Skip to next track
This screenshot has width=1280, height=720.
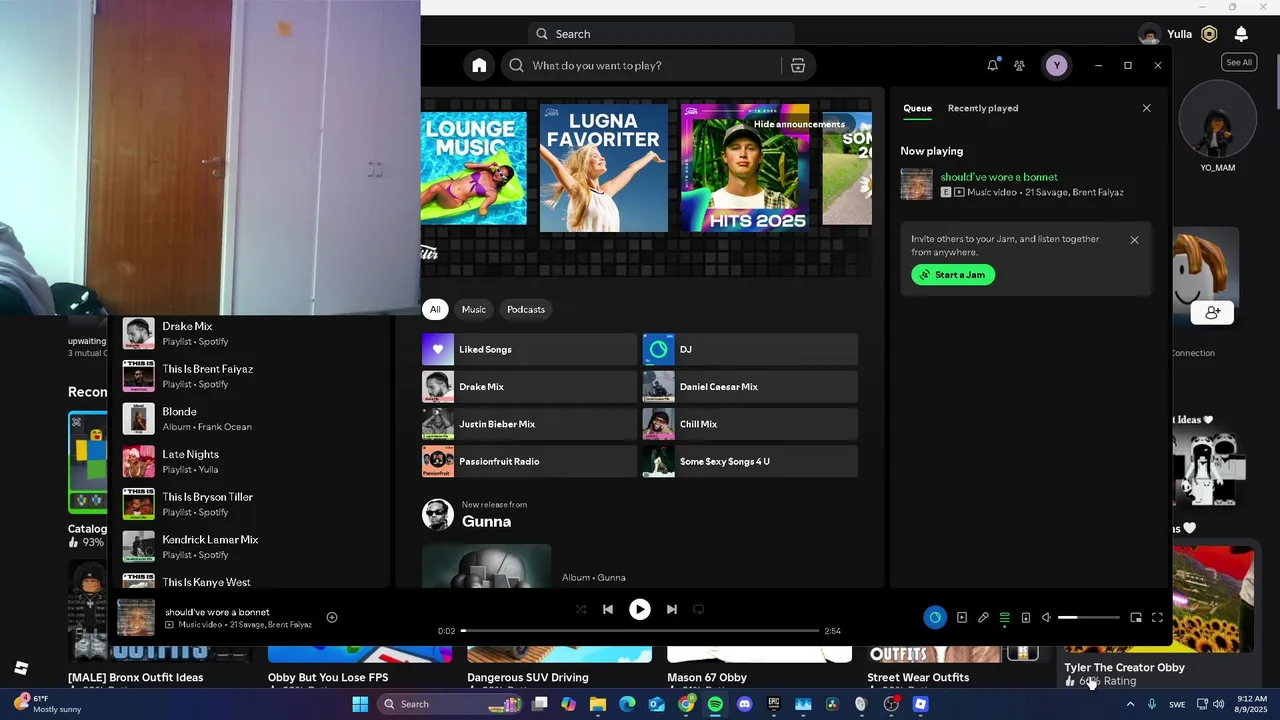(672, 609)
